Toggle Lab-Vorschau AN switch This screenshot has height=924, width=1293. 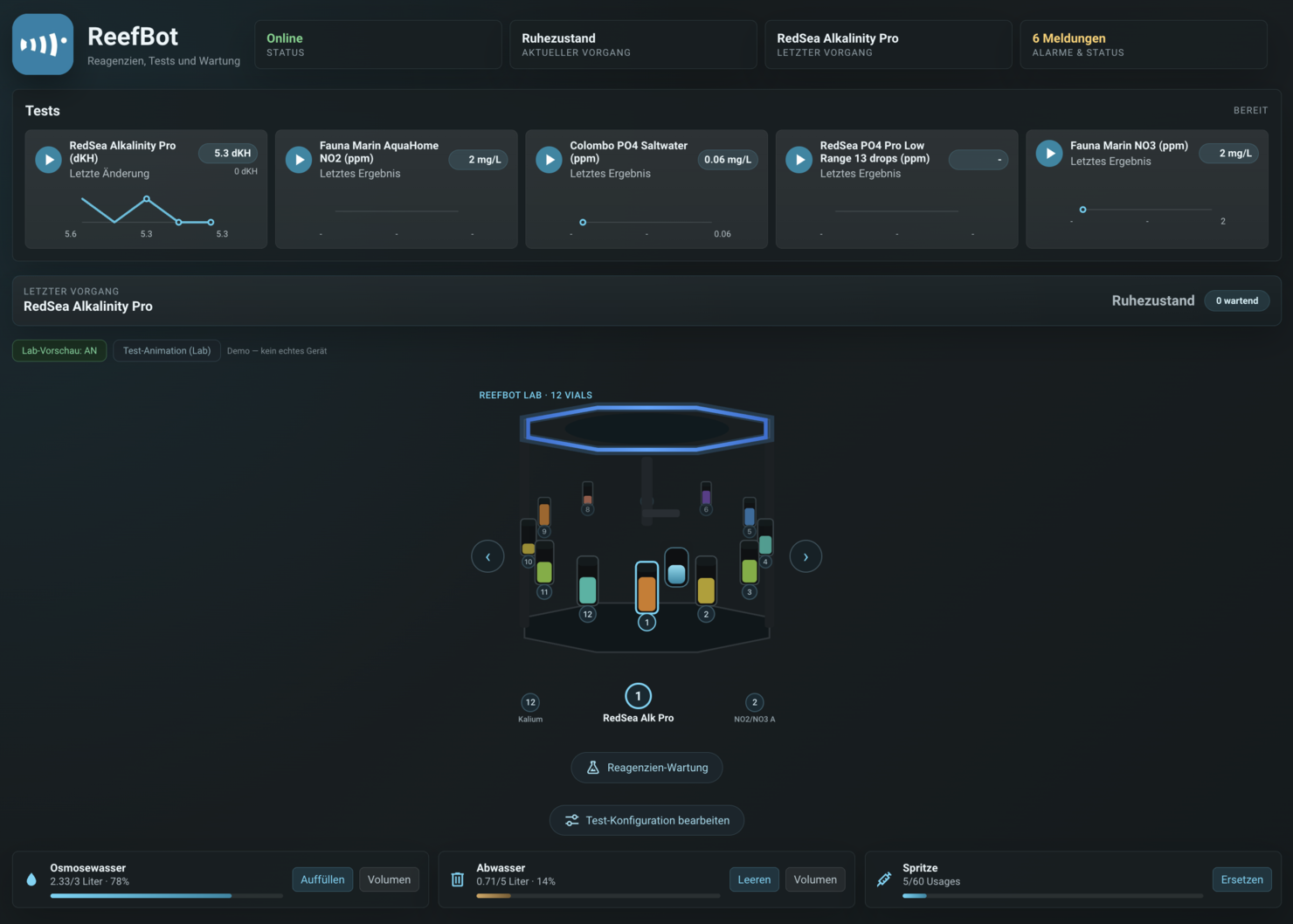[x=59, y=350]
